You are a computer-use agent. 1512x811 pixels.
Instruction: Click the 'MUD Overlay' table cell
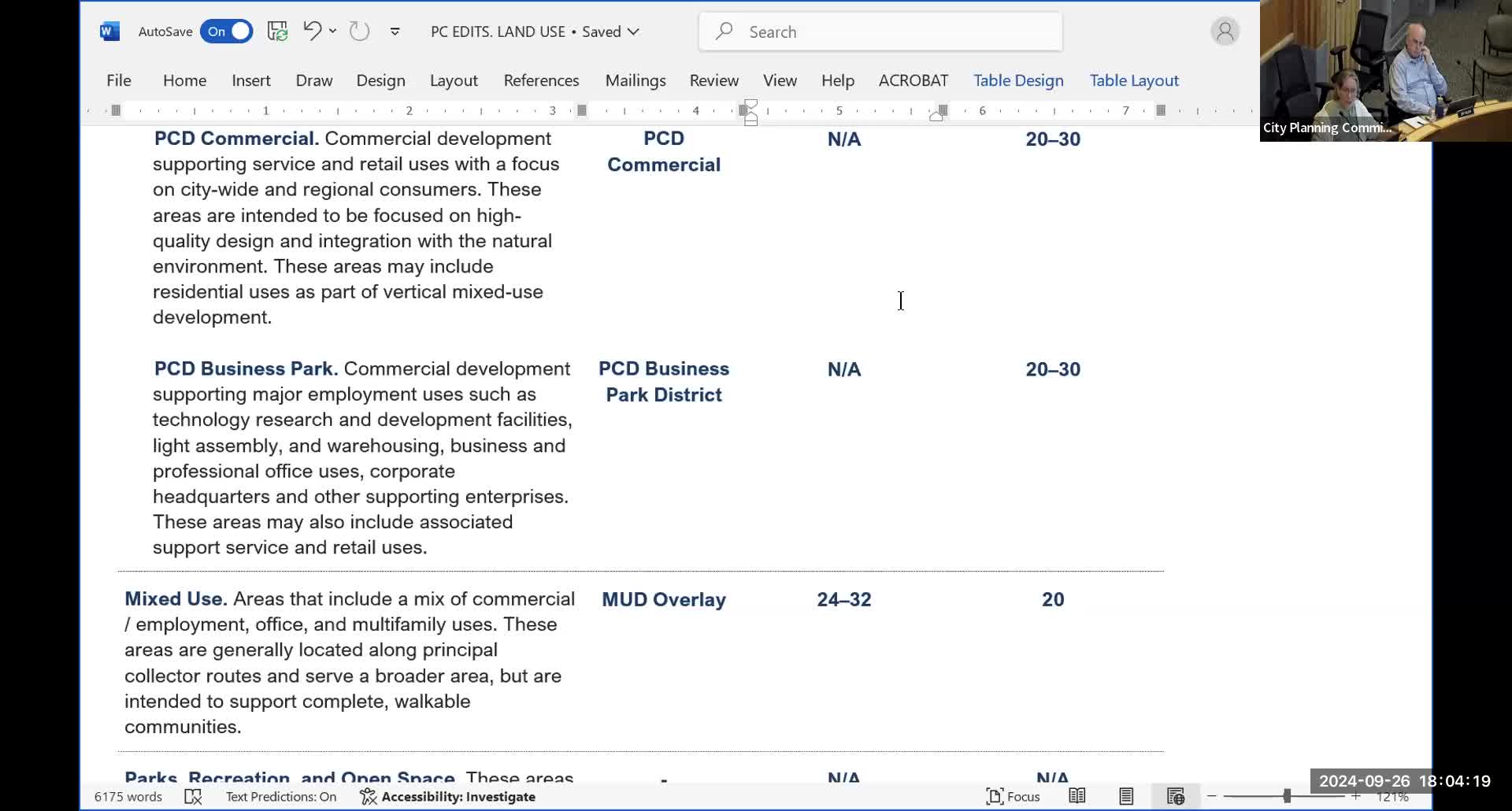pos(664,600)
